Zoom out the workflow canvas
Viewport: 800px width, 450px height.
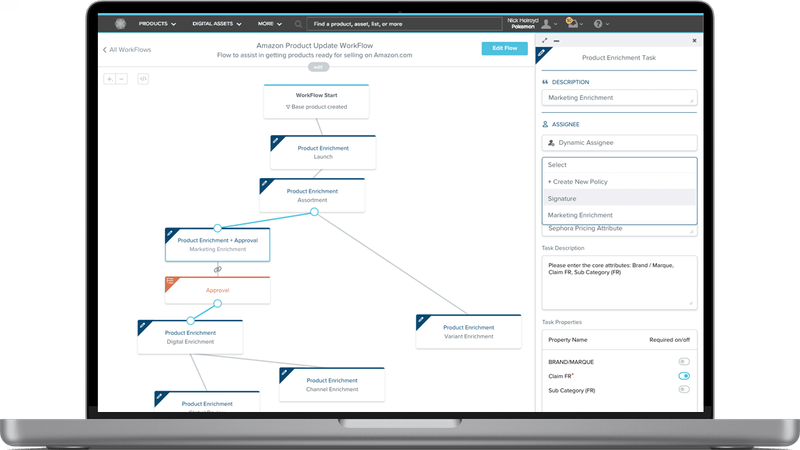(x=121, y=79)
